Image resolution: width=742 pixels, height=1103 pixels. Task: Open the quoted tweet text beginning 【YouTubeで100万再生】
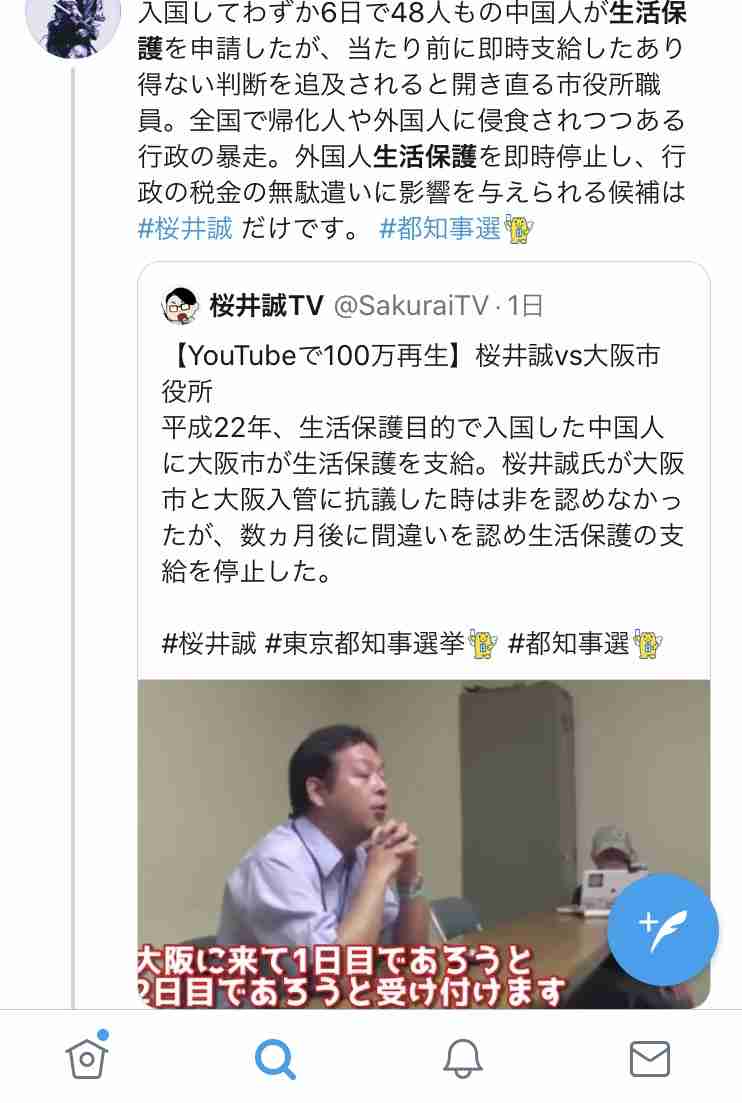[x=423, y=464]
